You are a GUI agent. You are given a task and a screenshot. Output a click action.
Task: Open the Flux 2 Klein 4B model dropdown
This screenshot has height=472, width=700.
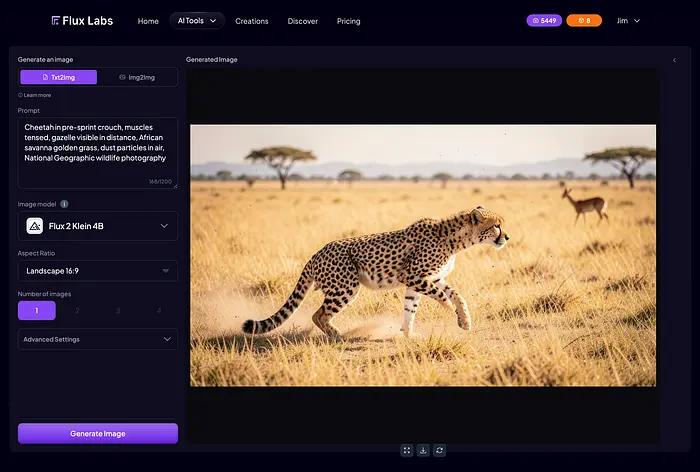click(x=98, y=226)
